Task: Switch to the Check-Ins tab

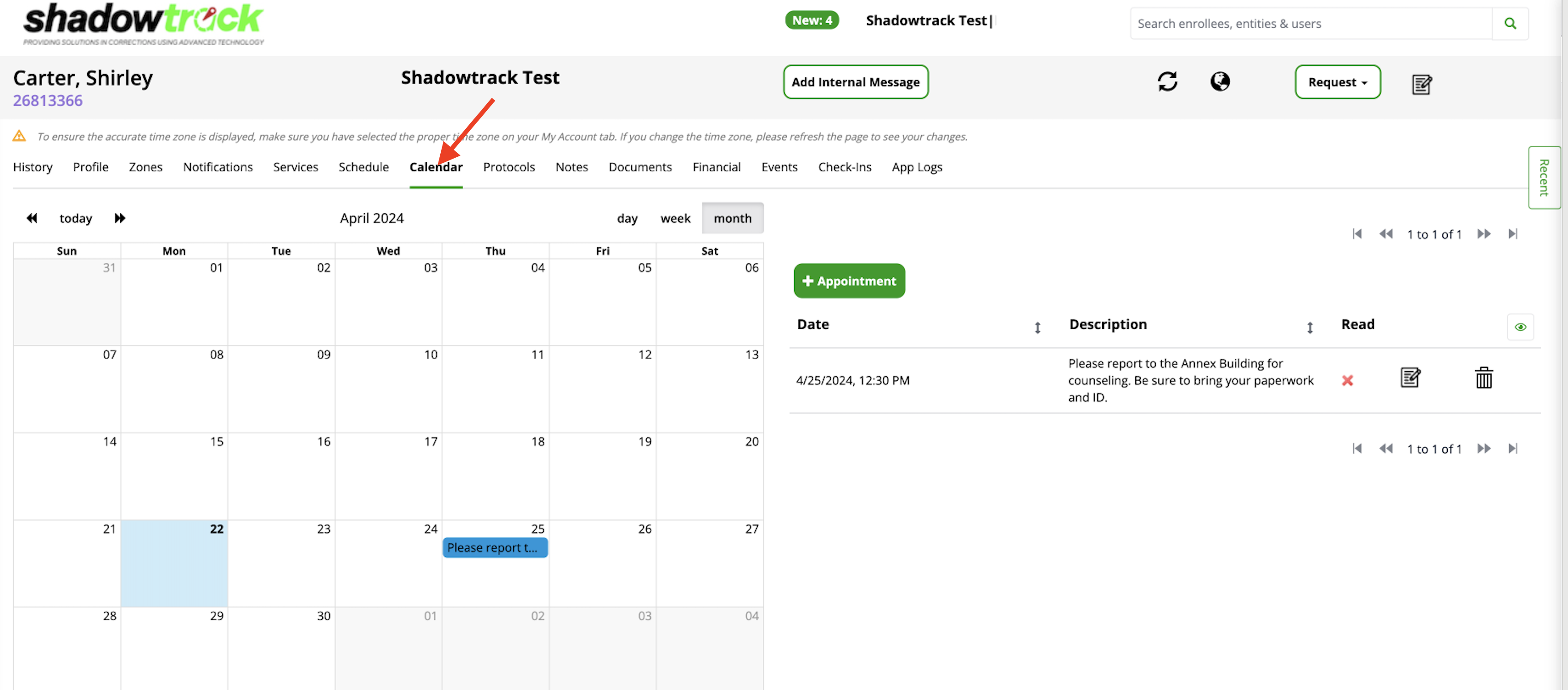Action: tap(844, 167)
